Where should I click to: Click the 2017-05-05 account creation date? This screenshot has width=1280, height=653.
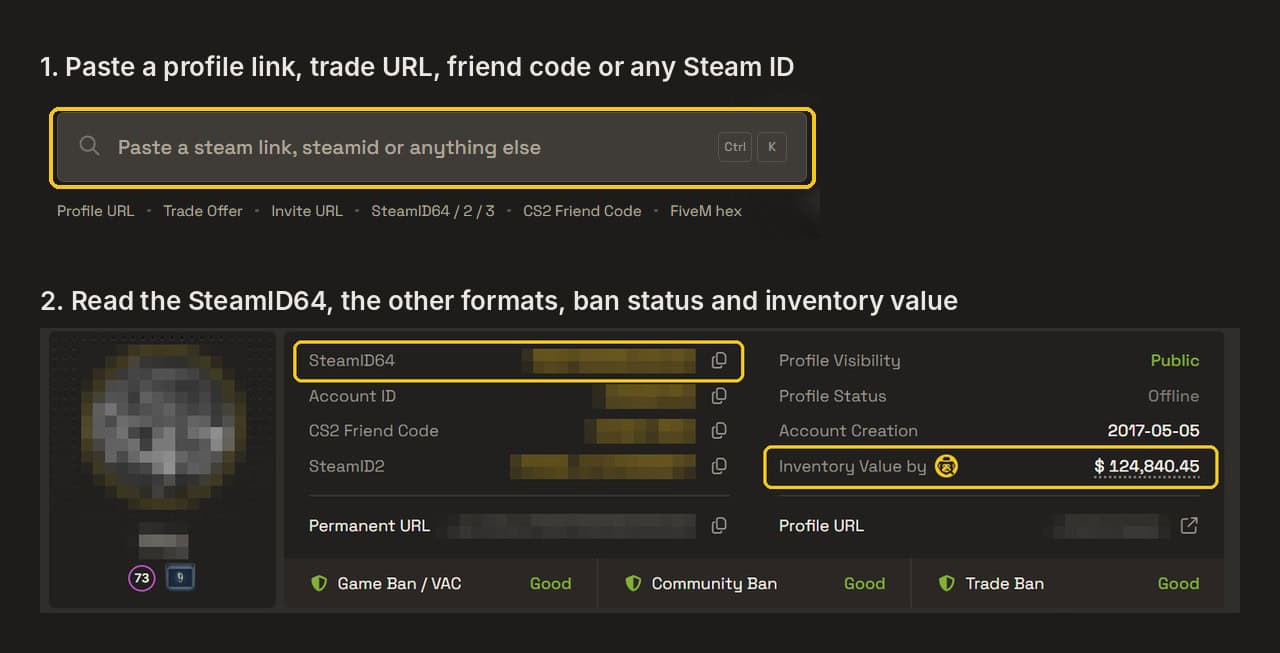[x=1154, y=431]
